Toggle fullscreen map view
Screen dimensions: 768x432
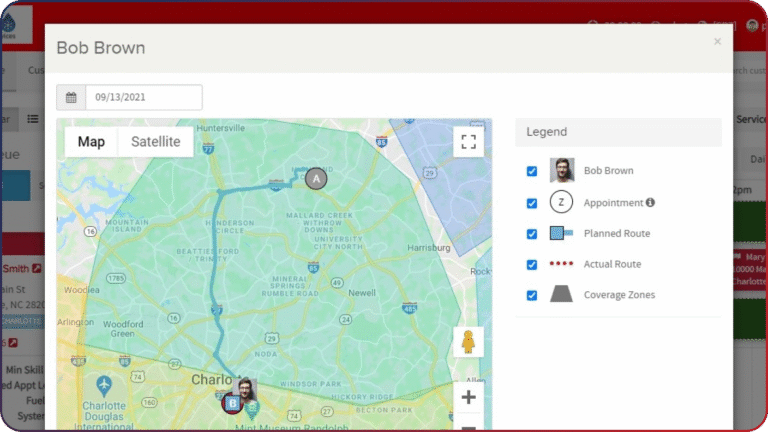click(468, 142)
